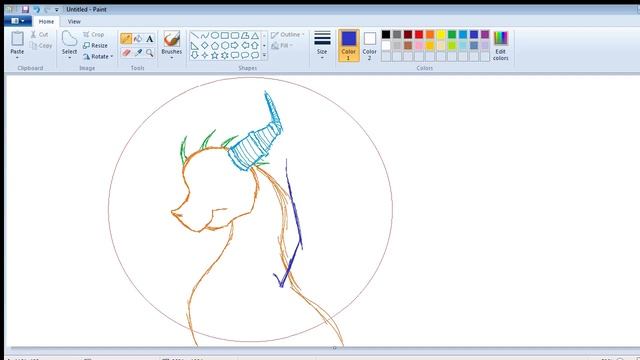Choose the Right triangle shape

pyautogui.click(x=195, y=46)
